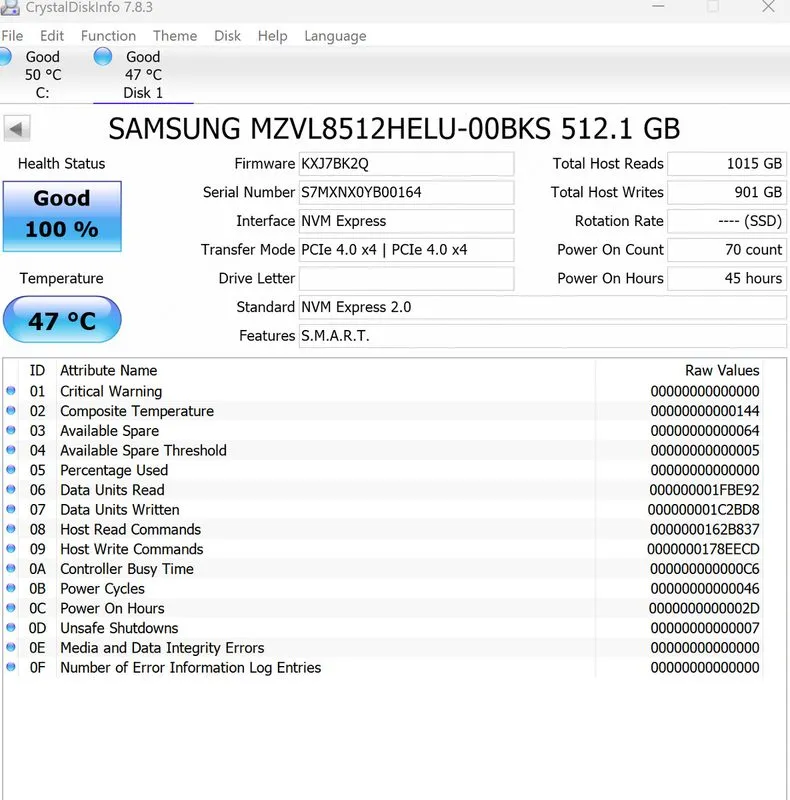
Task: Click the previous disk arrow button
Action: pos(17,129)
